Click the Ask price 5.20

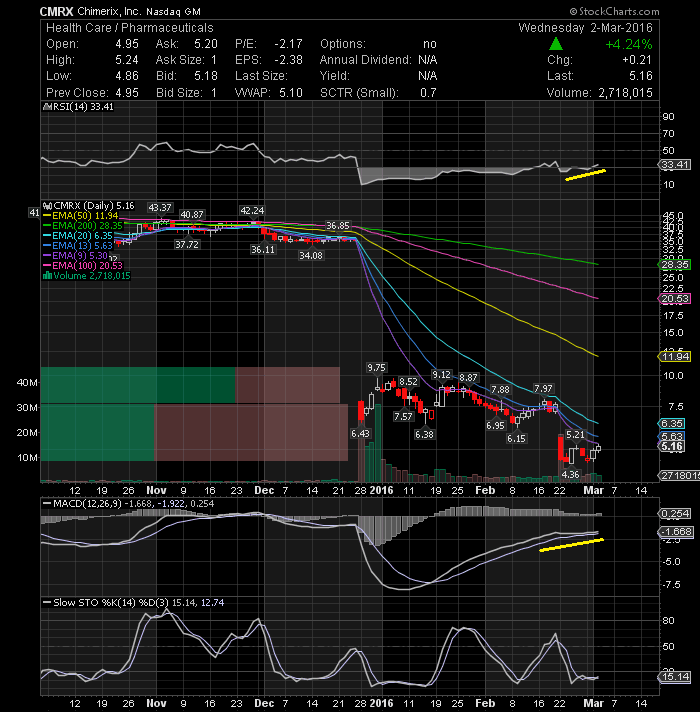206,44
